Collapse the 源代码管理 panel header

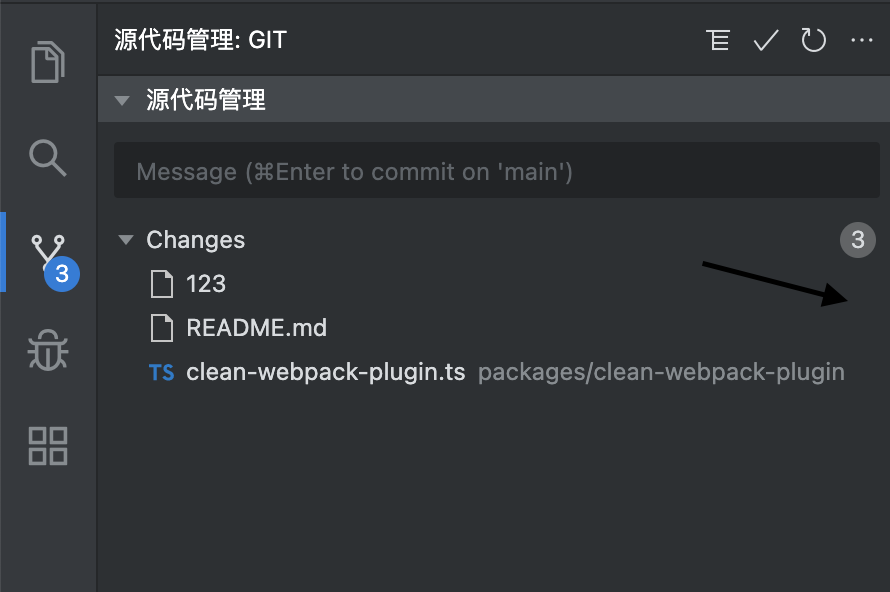[x=123, y=99]
